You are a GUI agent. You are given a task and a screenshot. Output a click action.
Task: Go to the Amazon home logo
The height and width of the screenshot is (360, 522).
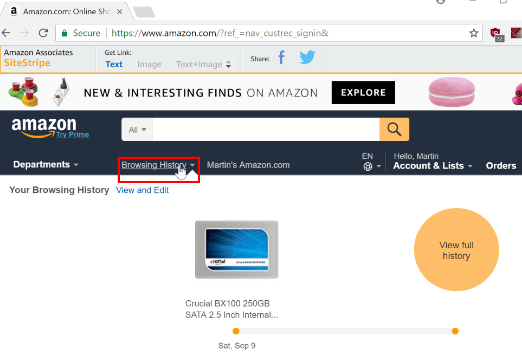(44, 127)
